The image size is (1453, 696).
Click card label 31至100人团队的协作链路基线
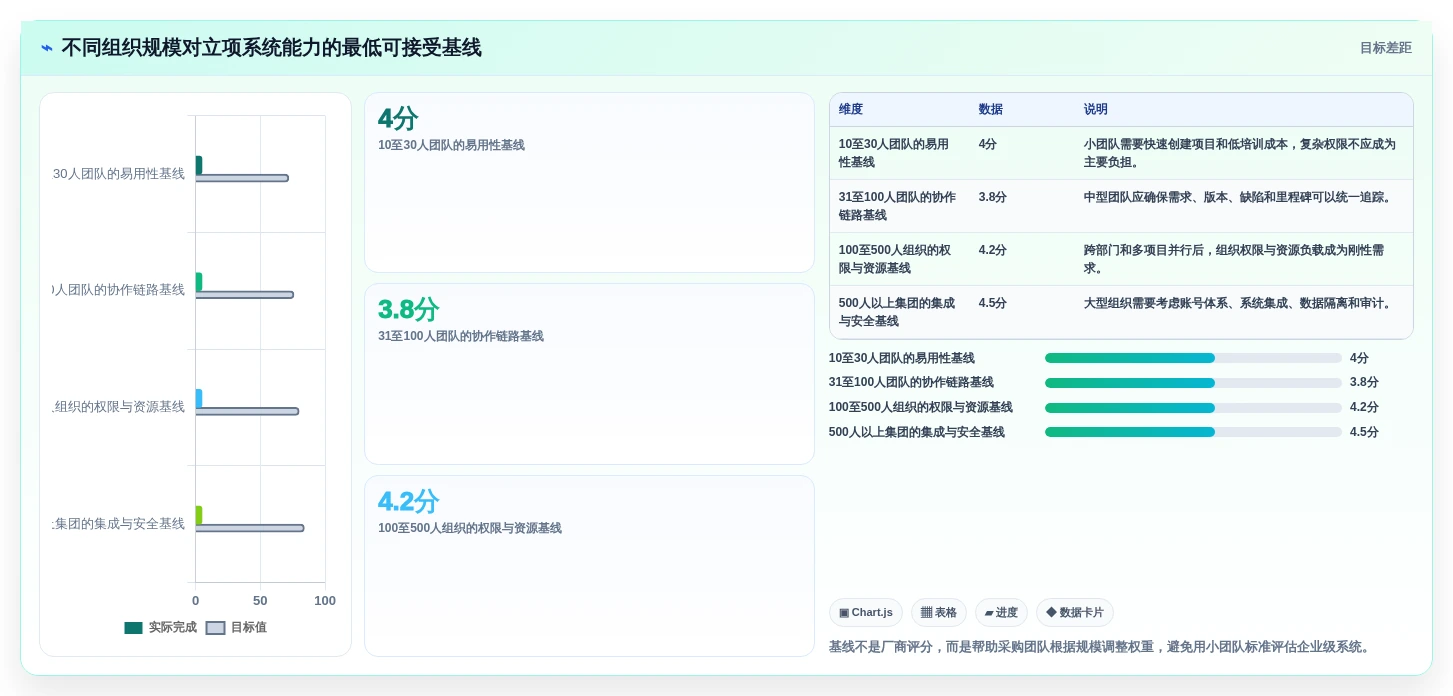point(461,337)
